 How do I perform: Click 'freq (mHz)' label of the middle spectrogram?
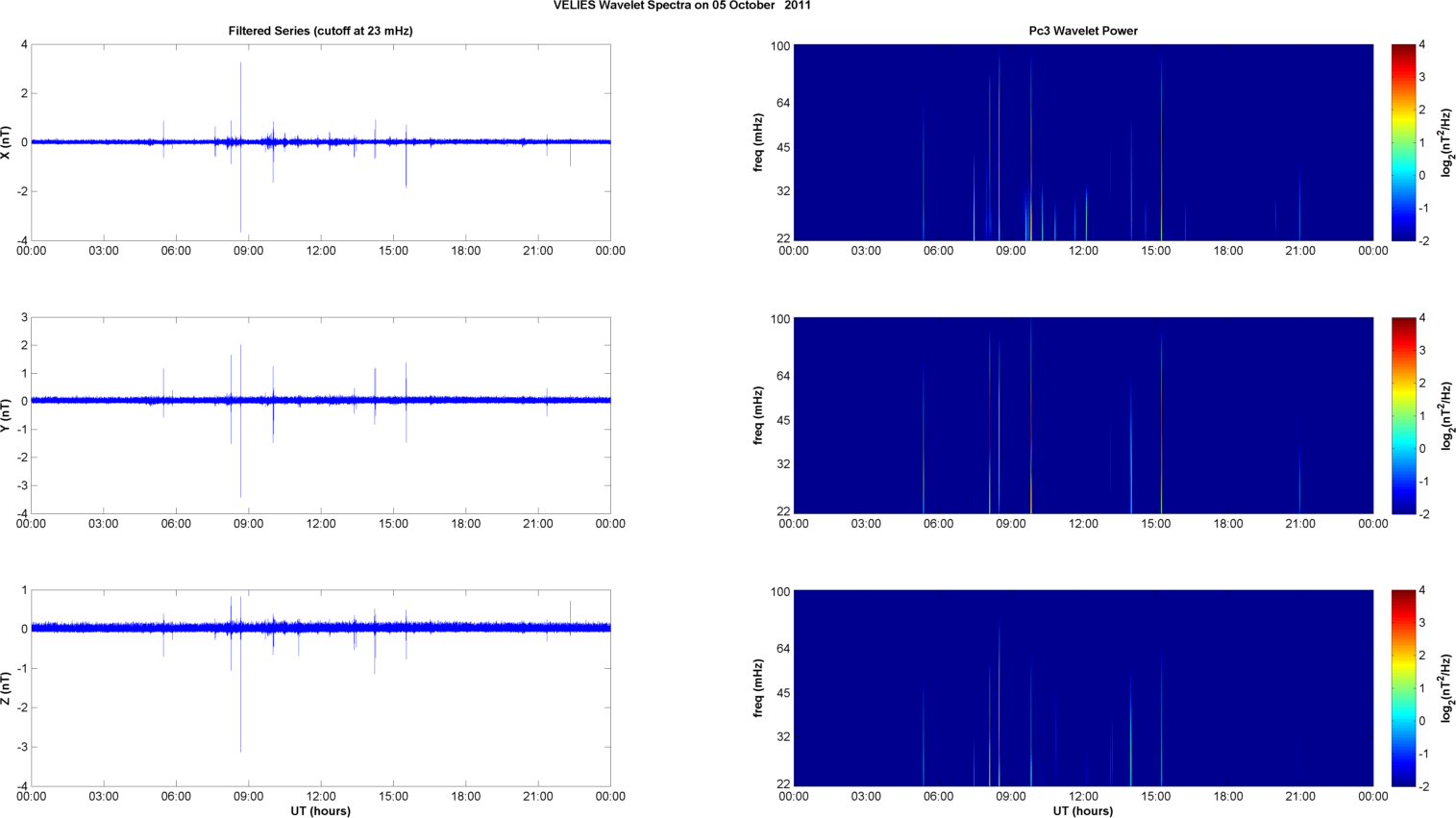pyautogui.click(x=758, y=415)
